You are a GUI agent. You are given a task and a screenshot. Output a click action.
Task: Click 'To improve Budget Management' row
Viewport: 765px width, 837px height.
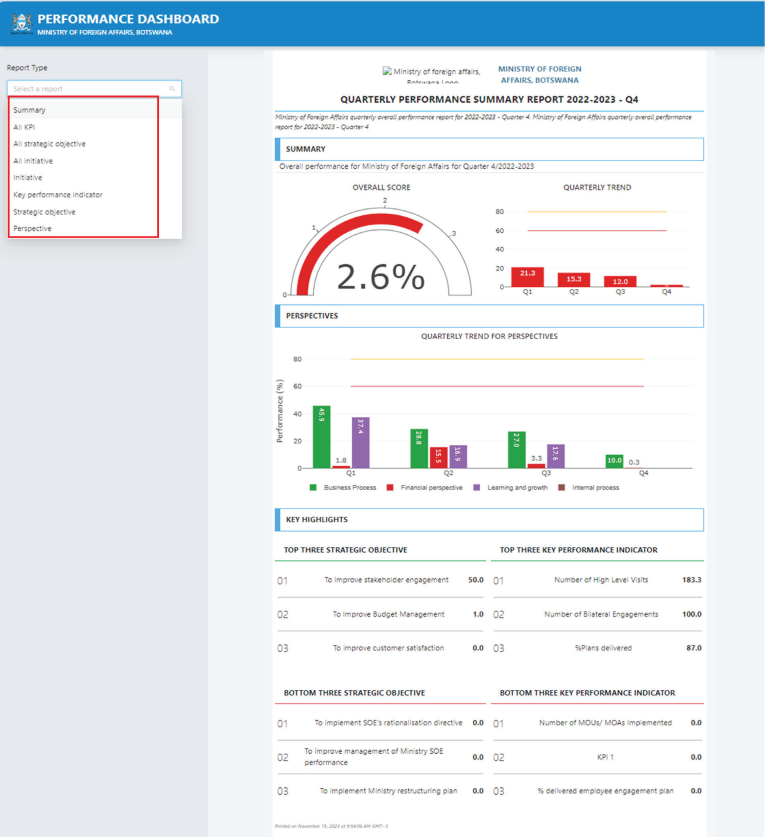[x=380, y=614]
